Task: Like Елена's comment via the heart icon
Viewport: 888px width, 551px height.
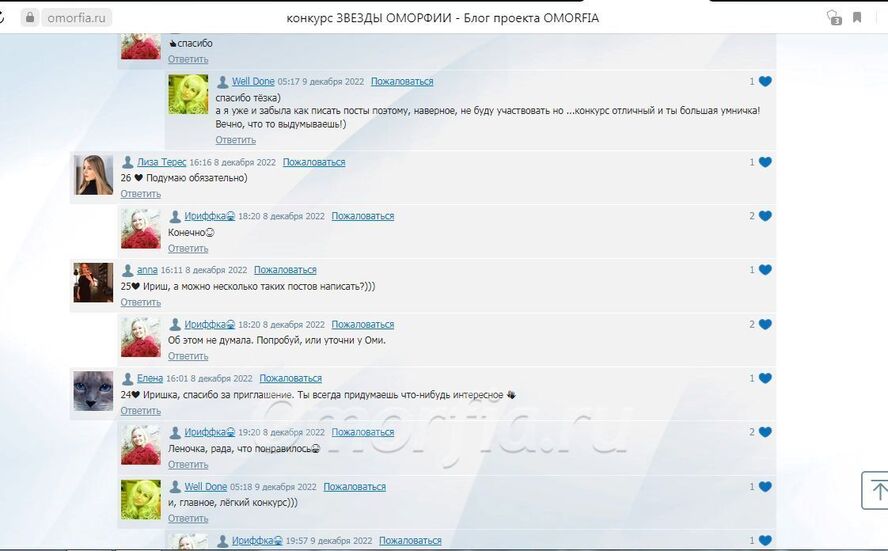Action: coord(765,378)
